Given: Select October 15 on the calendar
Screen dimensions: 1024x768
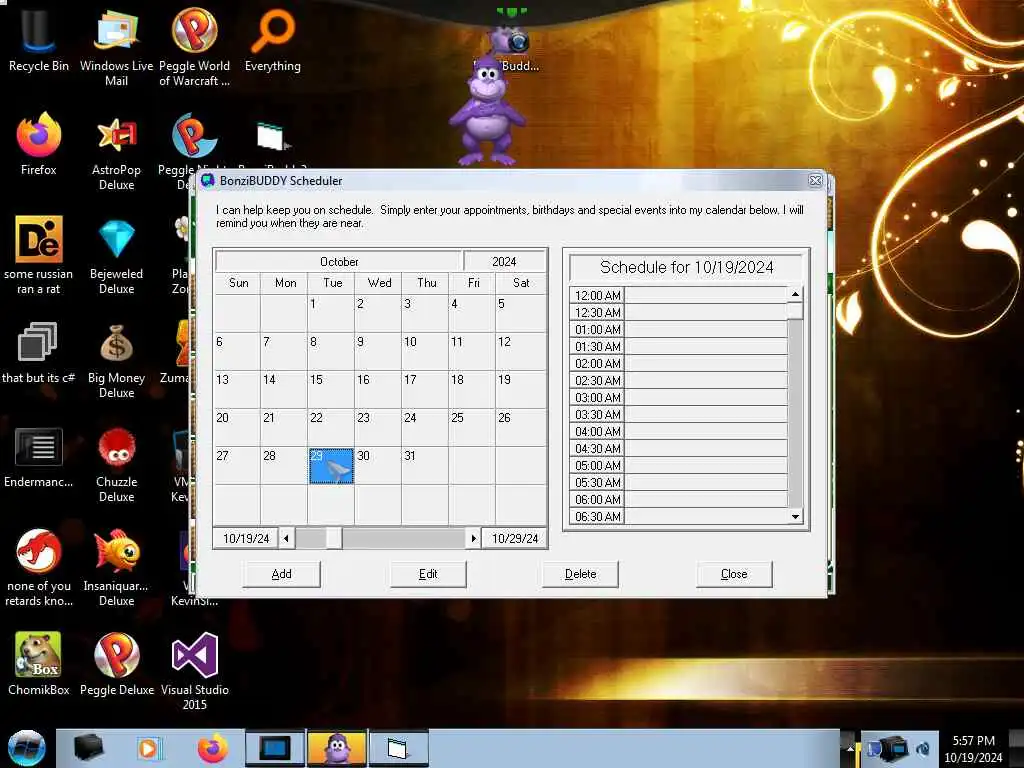Looking at the screenshot, I should [x=331, y=389].
